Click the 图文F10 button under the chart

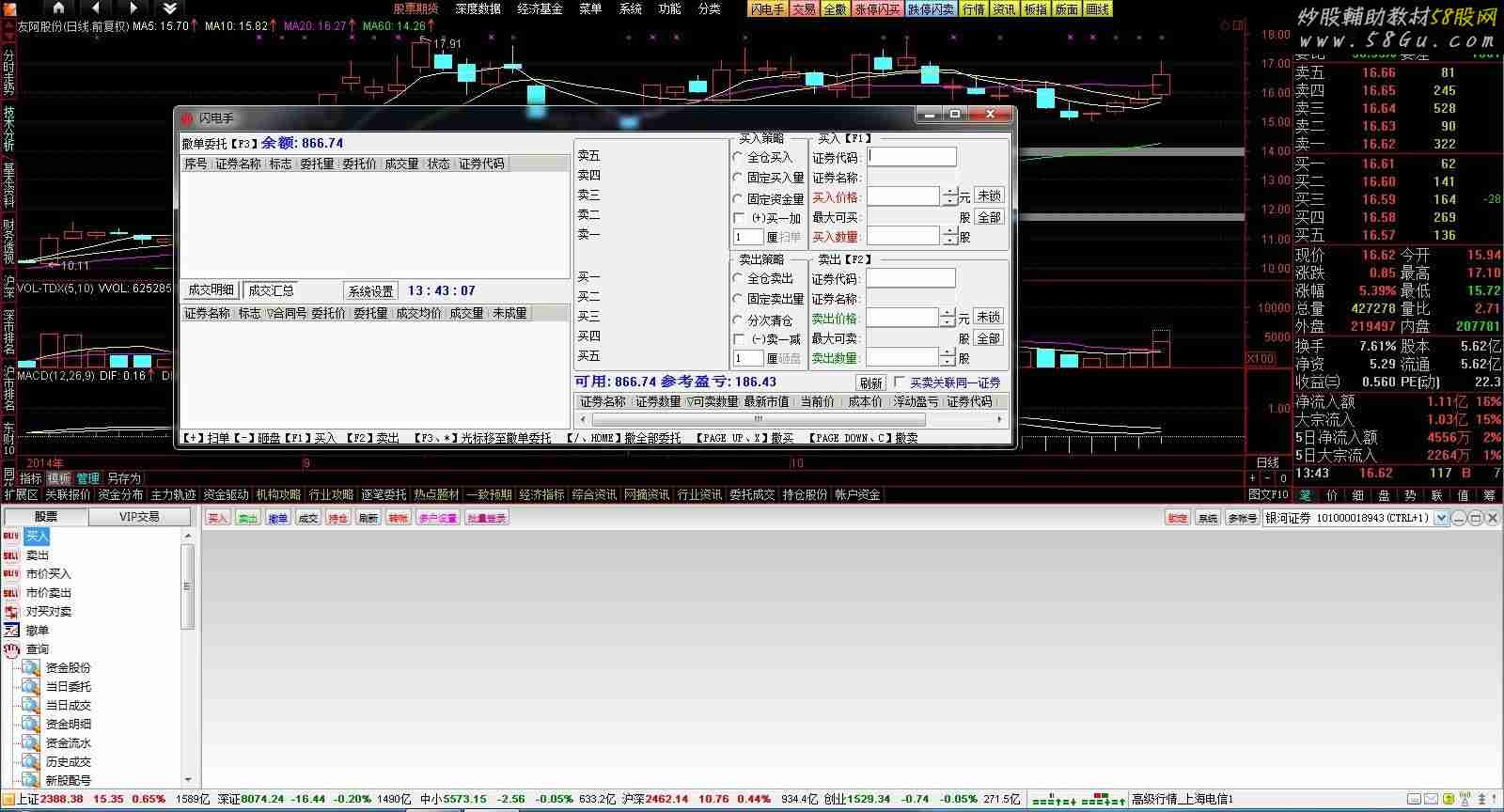1268,494
